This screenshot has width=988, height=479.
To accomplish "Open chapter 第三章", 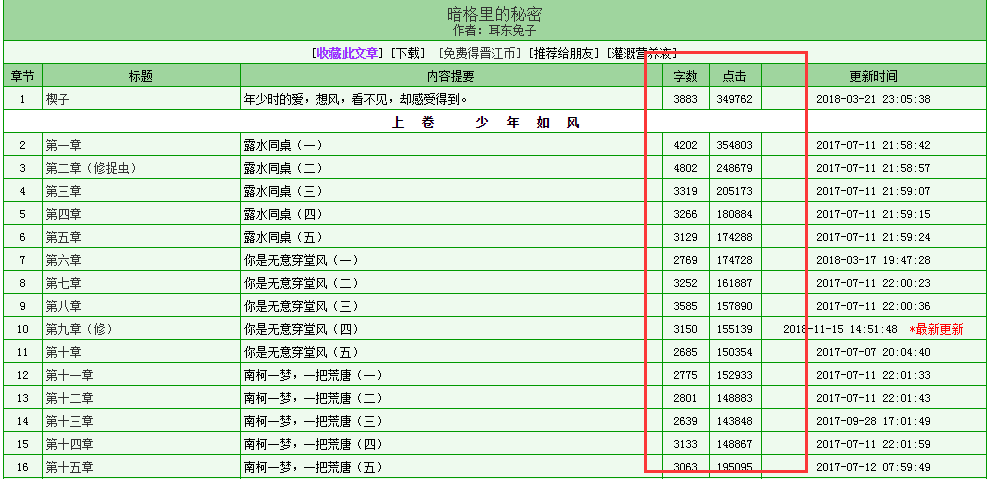I will 64,191.
